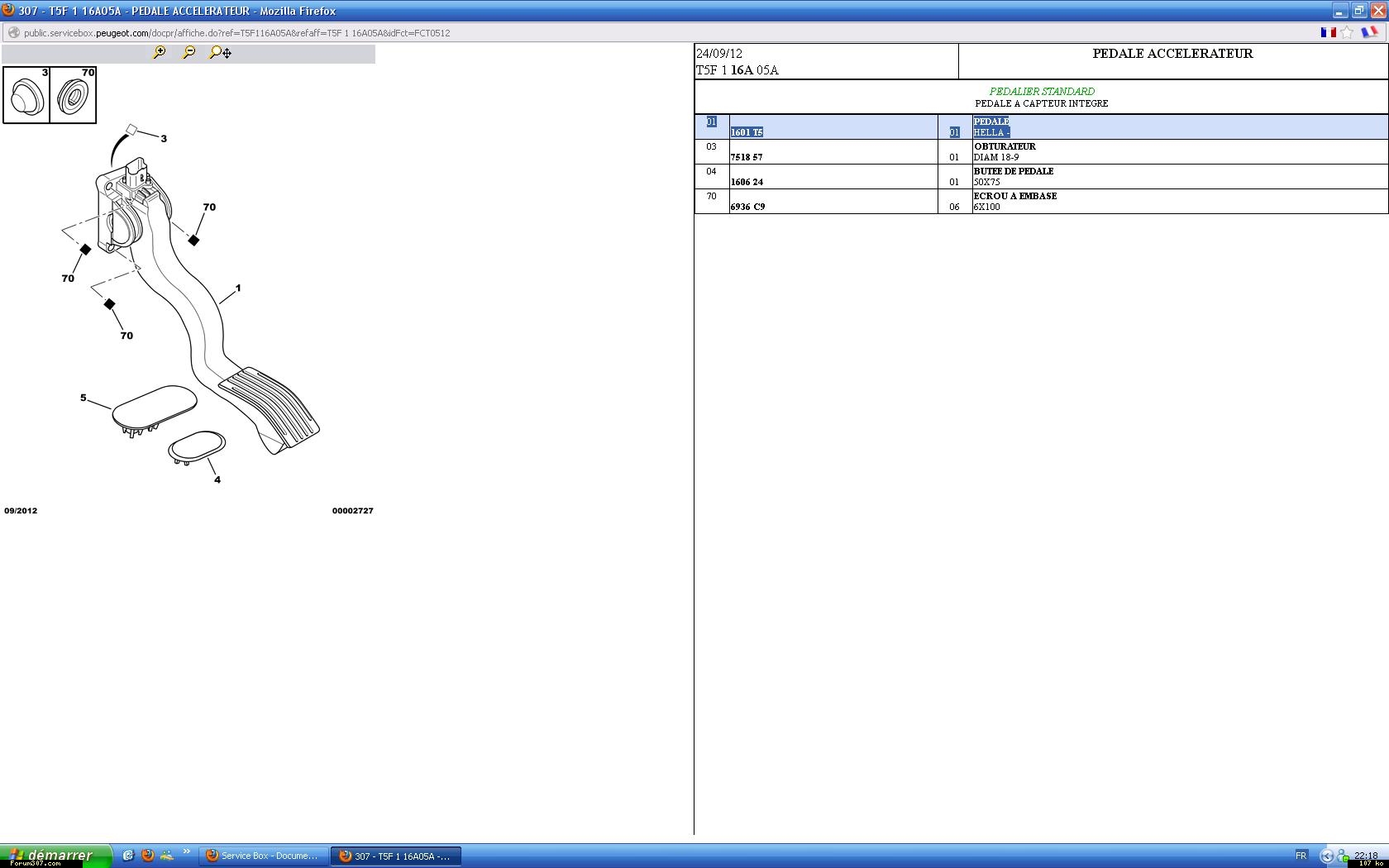
Task: Click part number 6936 C9
Action: 747,207
